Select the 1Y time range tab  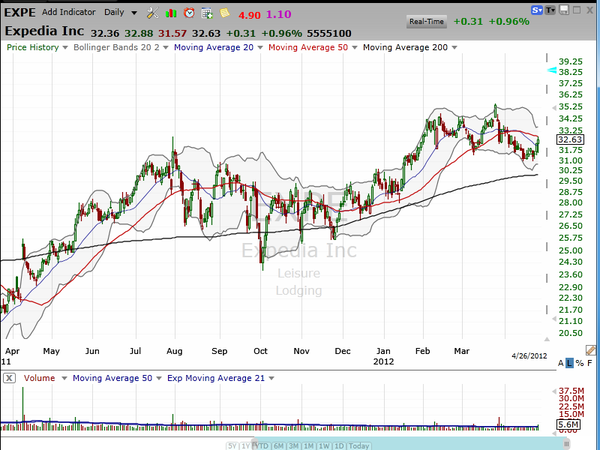pos(245,446)
